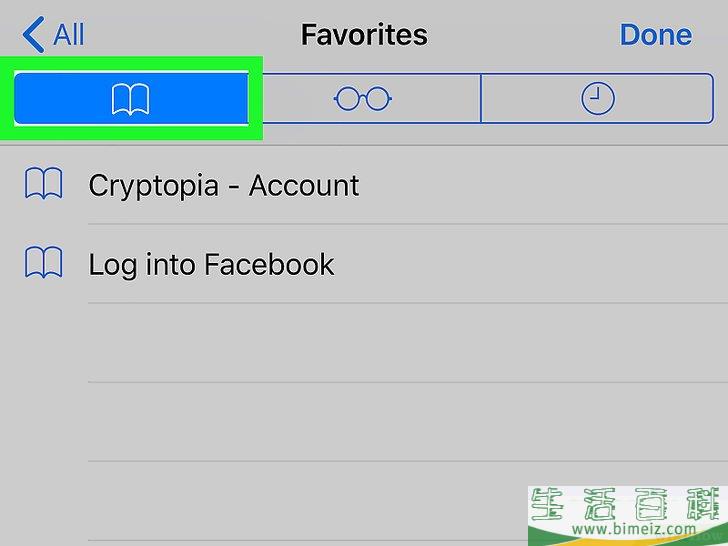This screenshot has height=546, width=728.
Task: Tap book icon beside Log into Facebook
Action: 43,262
